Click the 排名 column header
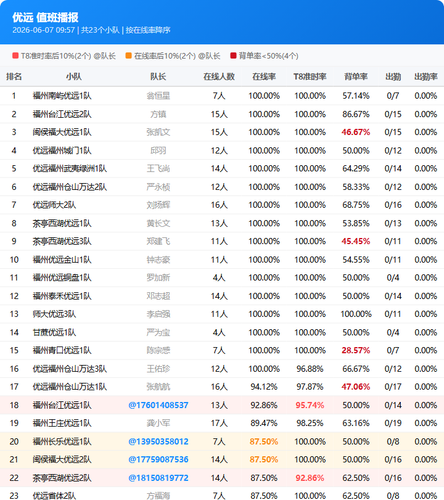Image resolution: width=444 pixels, height=500 pixels. coord(14,77)
